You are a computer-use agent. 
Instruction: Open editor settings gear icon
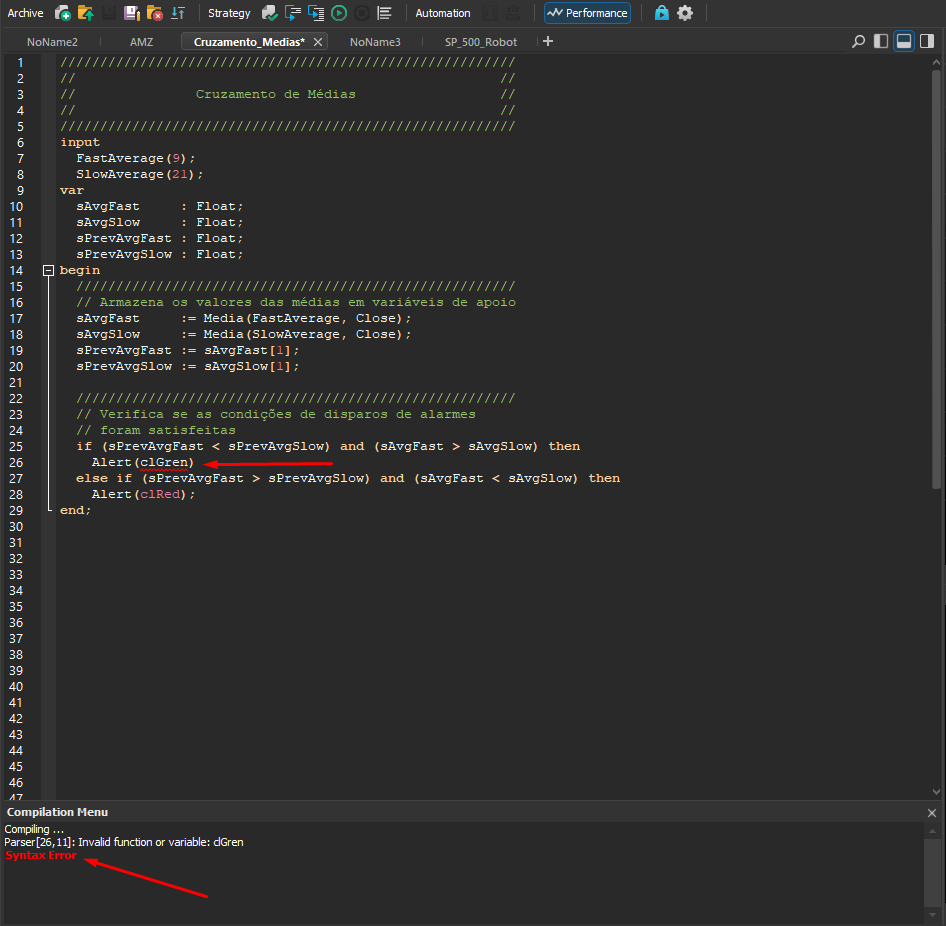(685, 13)
